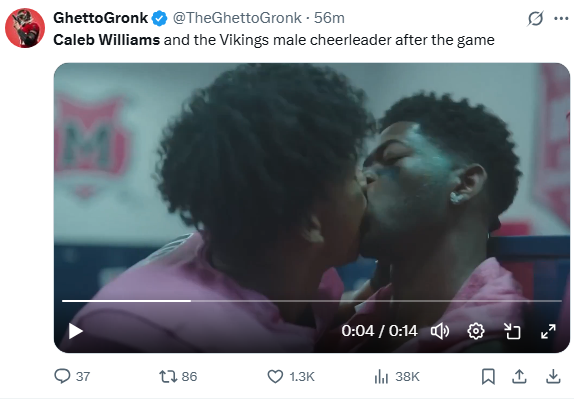Open the video settings gear
This screenshot has height=406, width=574.
pyautogui.click(x=476, y=331)
